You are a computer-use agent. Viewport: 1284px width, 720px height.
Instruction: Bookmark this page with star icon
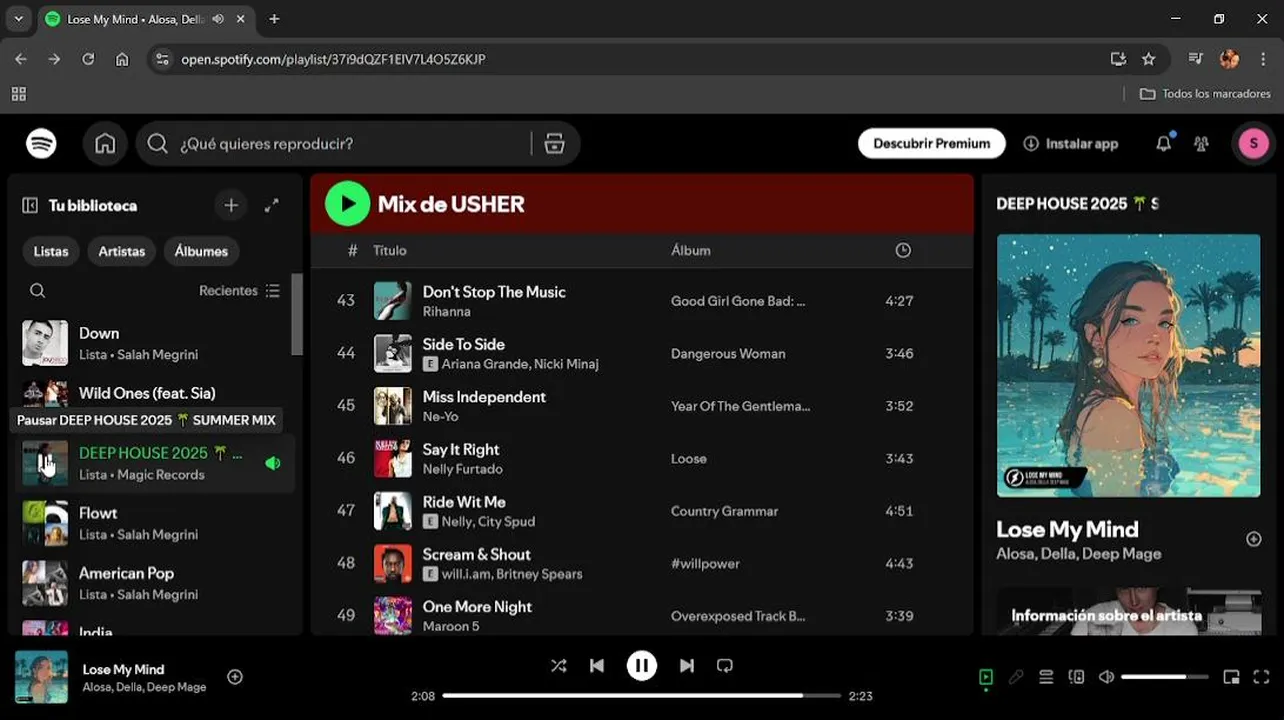pos(1148,59)
